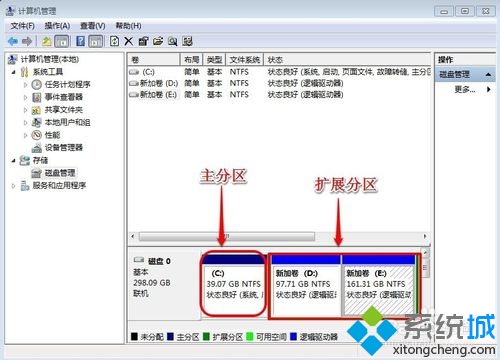Select the (C:) 39.07 GB partition block
Viewport: 500px width, 360px height.
coord(233,284)
